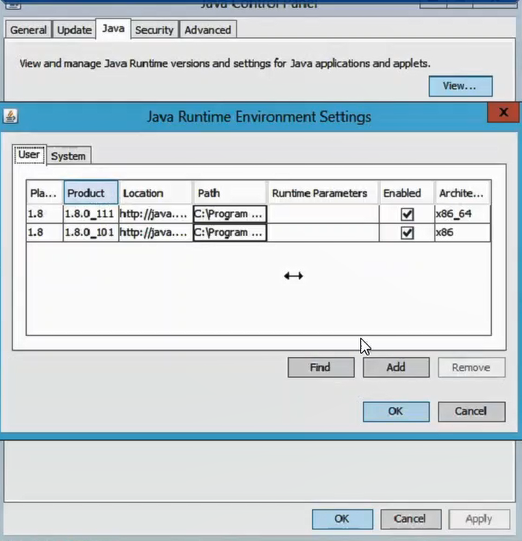Screen dimensions: 522x541
Task: Click OK in the Java Control Panel
Action: click(342, 519)
